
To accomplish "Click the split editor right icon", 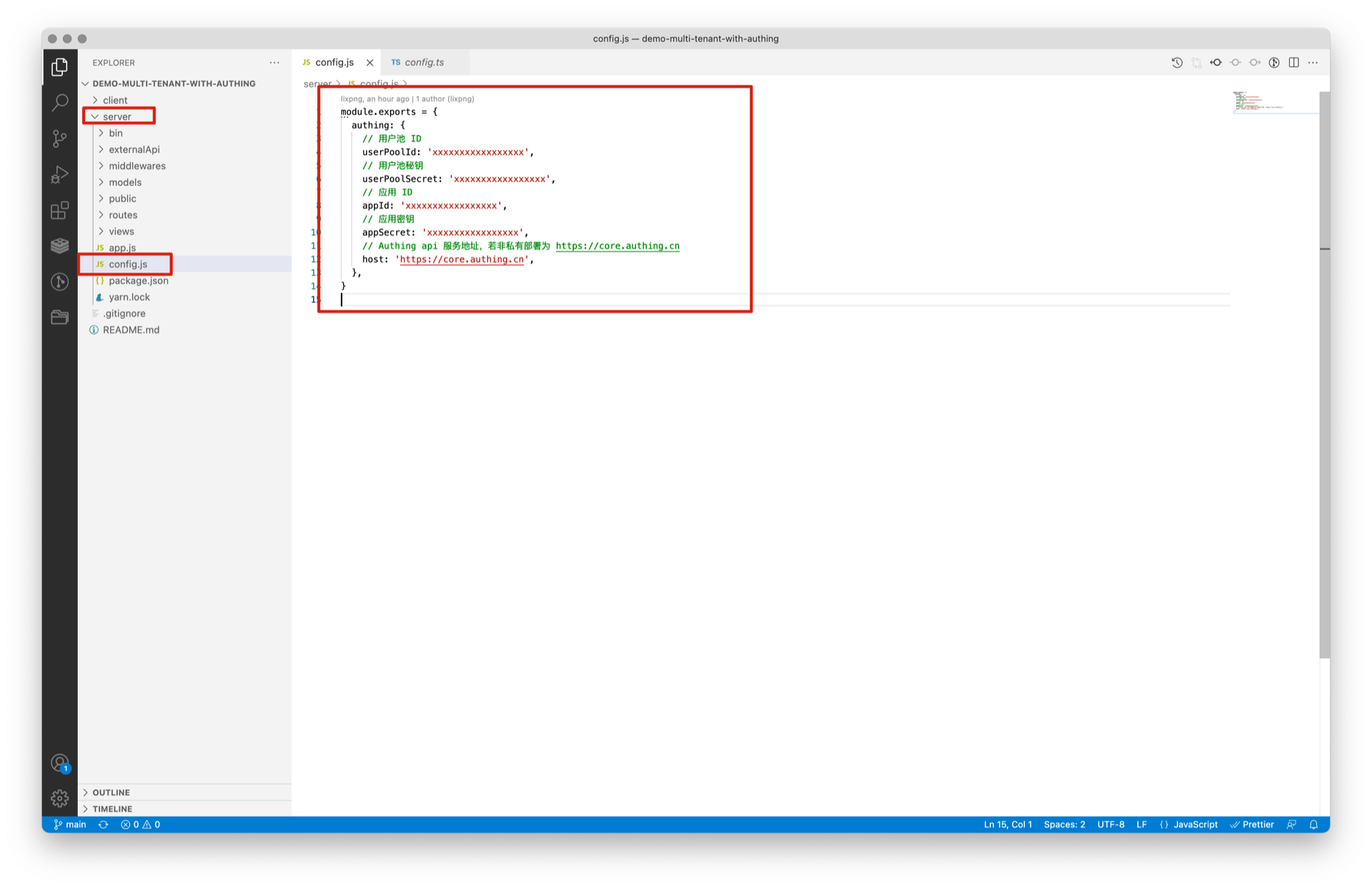I will [1293, 62].
